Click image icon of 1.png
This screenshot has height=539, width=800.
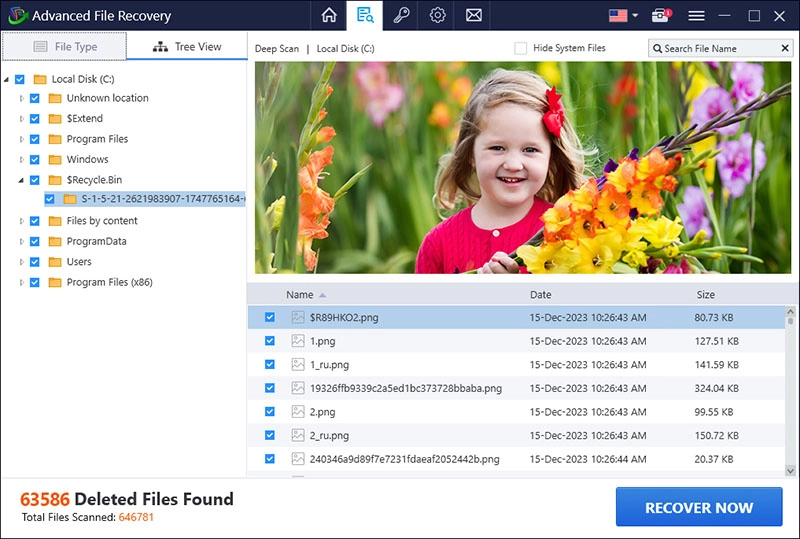pos(298,340)
